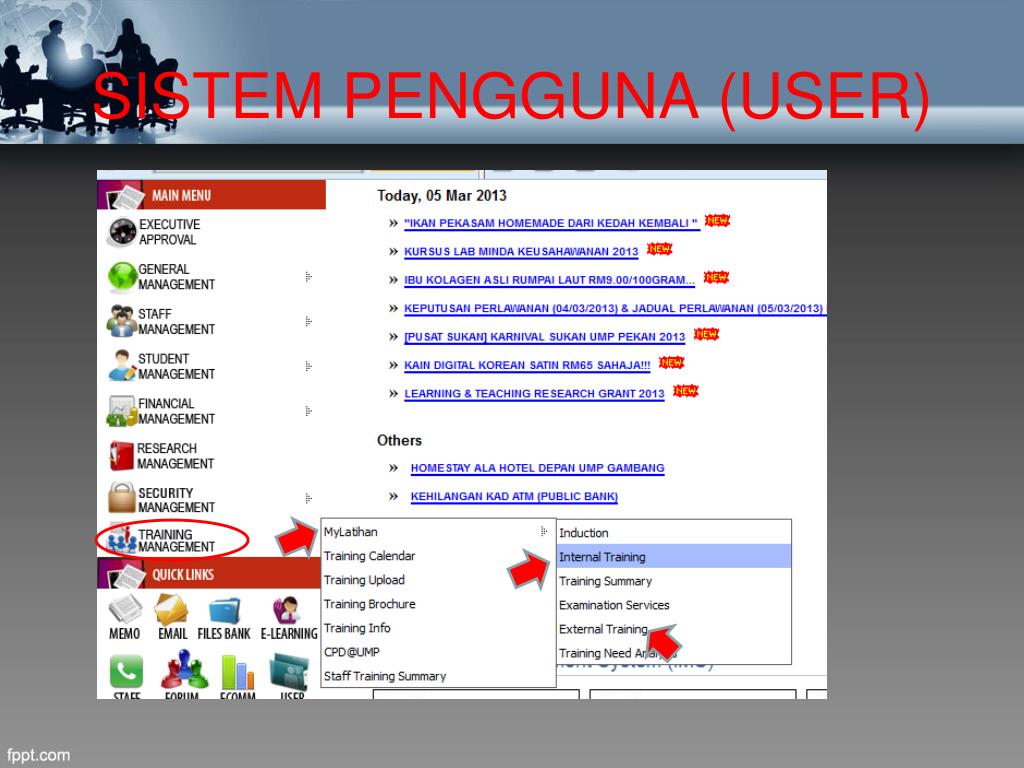
Task: Click the Main Menu header icon
Action: (123, 195)
